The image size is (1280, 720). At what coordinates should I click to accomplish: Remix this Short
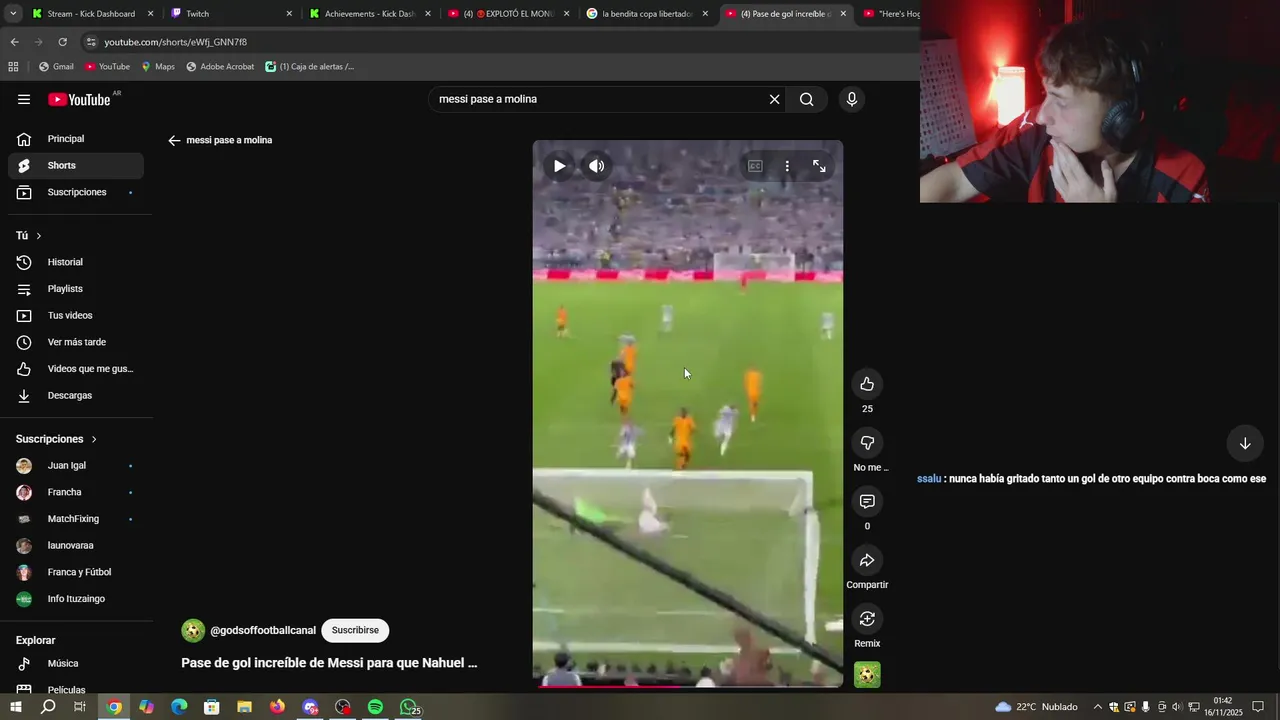867,619
